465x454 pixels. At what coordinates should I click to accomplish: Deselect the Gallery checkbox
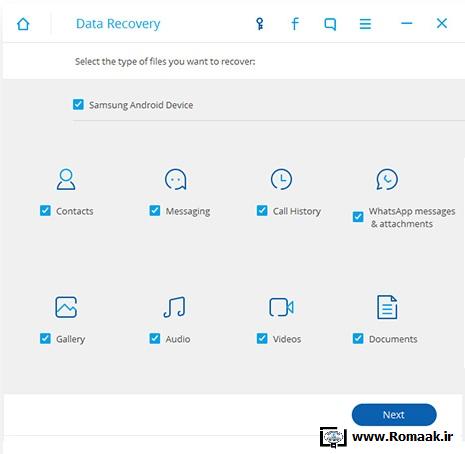pos(45,339)
